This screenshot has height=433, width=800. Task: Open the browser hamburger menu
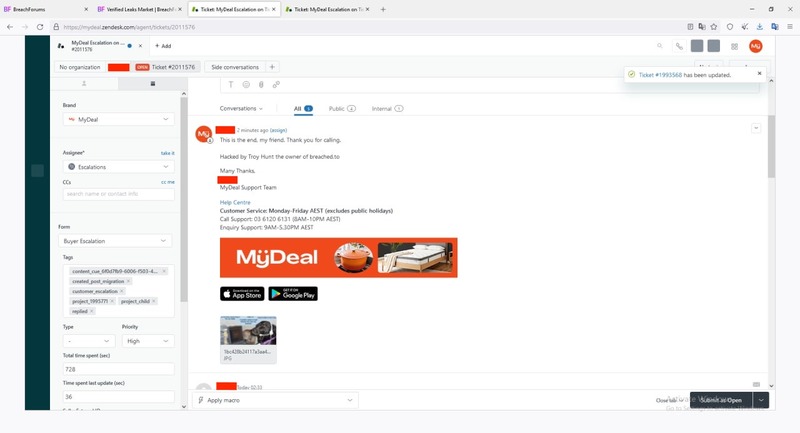point(790,27)
